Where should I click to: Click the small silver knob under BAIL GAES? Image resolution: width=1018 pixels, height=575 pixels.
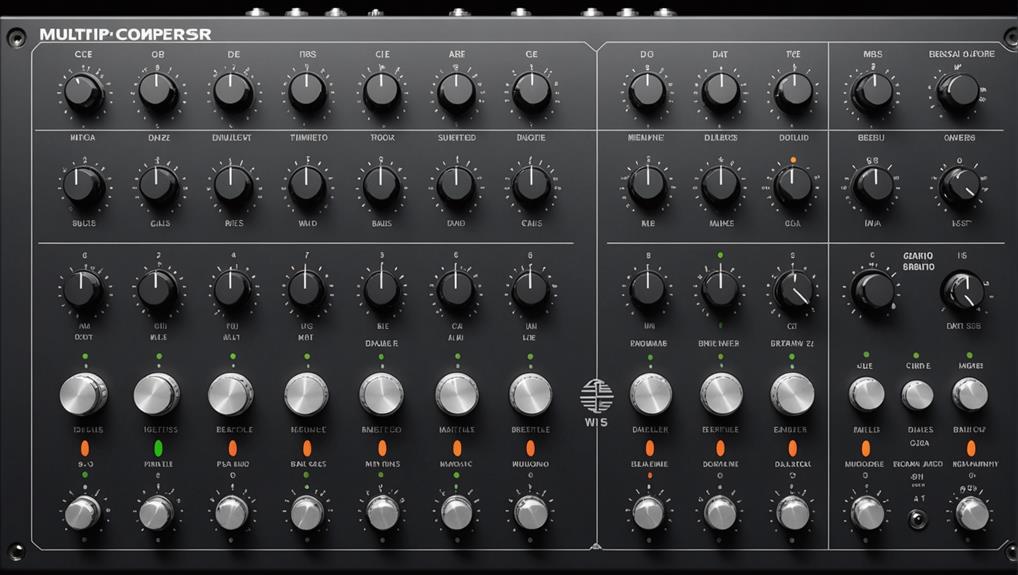tap(307, 513)
